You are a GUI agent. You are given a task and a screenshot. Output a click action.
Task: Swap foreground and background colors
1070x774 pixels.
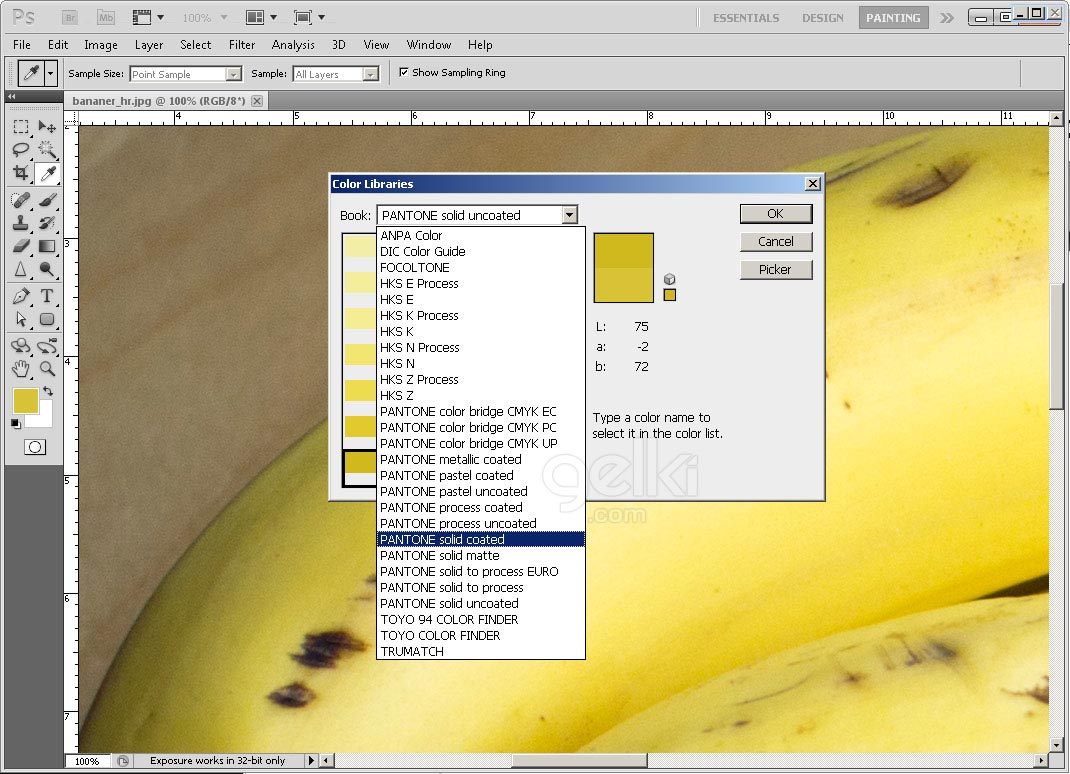[48, 391]
